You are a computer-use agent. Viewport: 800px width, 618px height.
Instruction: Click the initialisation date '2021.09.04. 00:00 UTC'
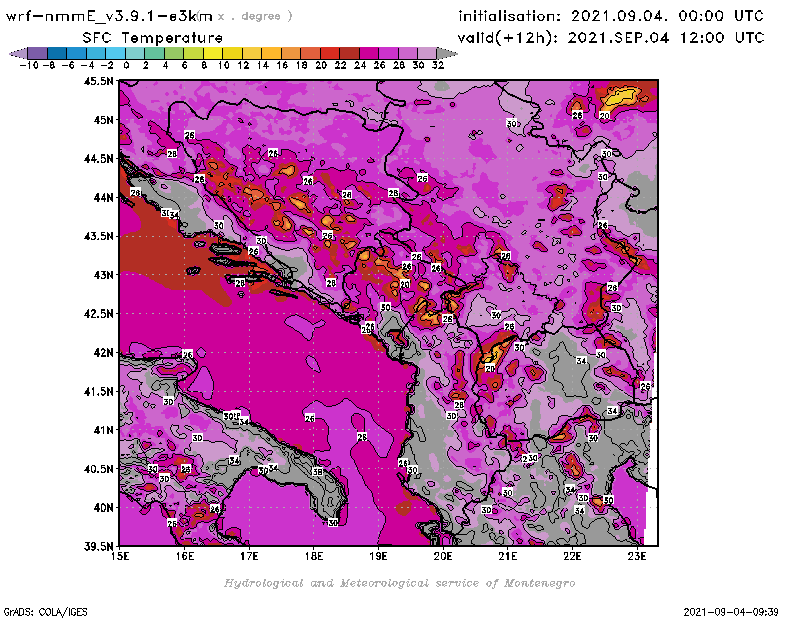(667, 16)
